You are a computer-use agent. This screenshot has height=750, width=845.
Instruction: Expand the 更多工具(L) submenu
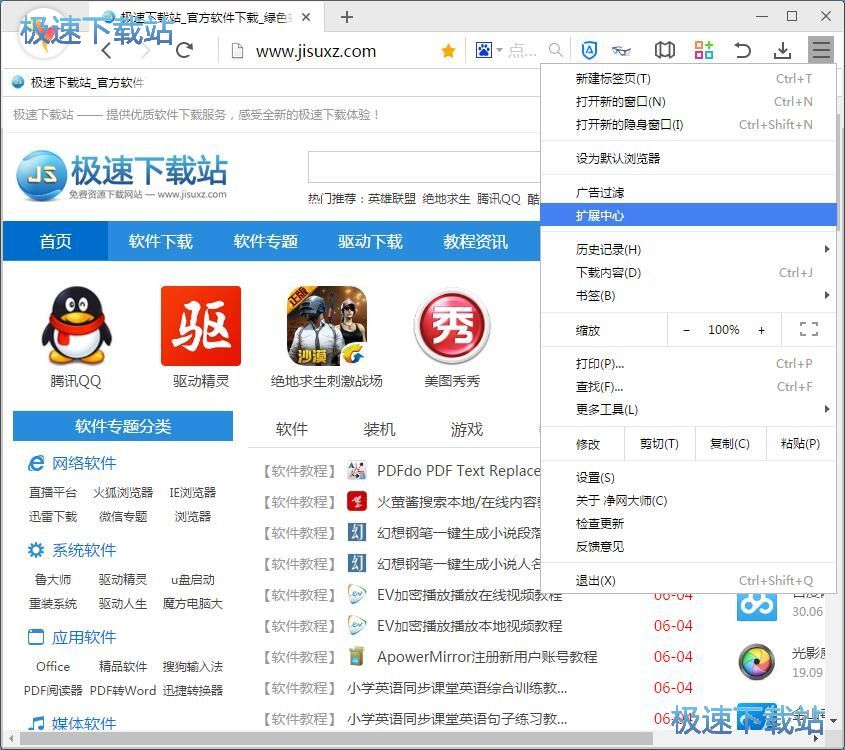(x=688, y=409)
